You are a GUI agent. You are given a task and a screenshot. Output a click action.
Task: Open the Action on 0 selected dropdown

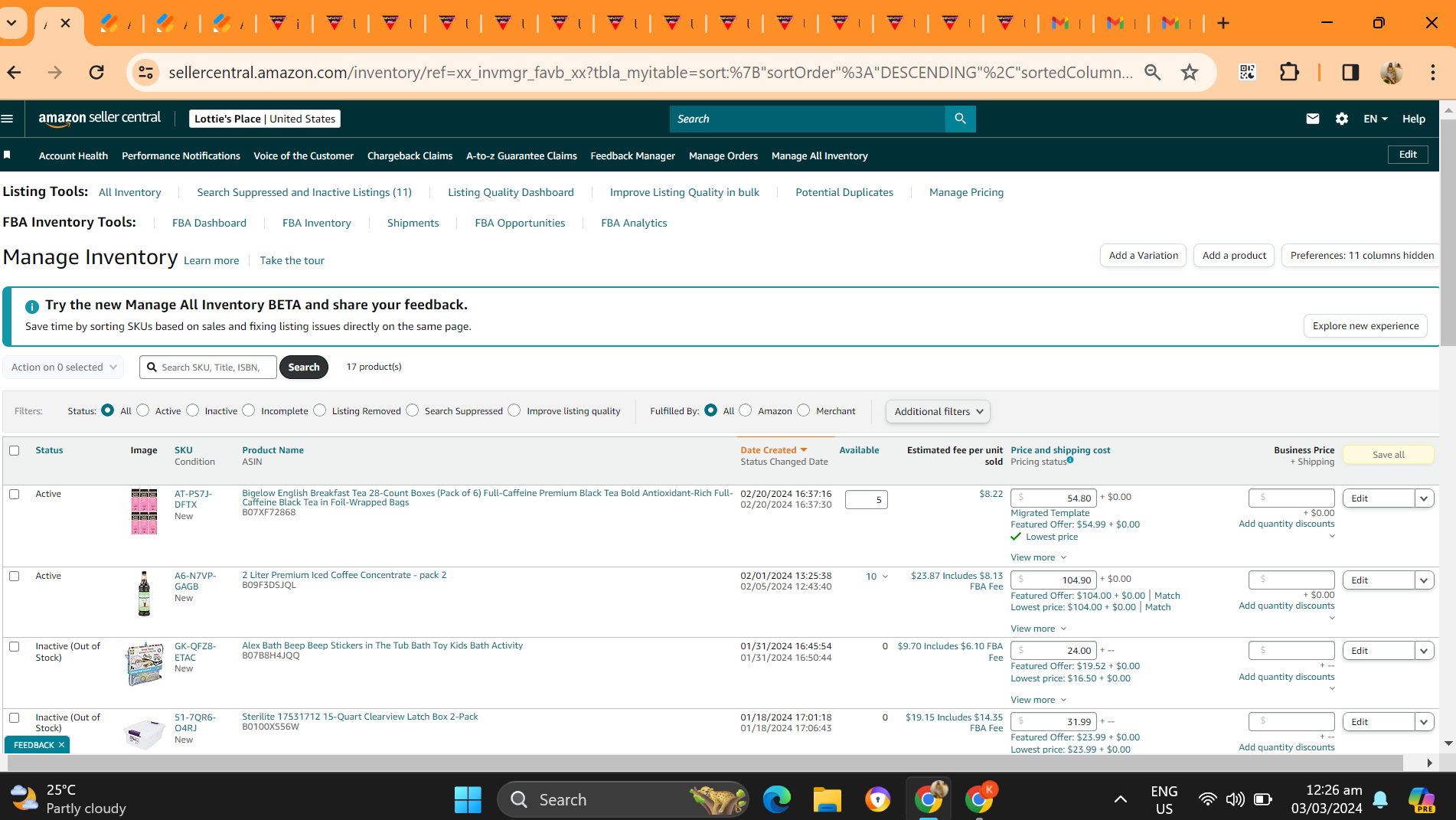pos(64,367)
